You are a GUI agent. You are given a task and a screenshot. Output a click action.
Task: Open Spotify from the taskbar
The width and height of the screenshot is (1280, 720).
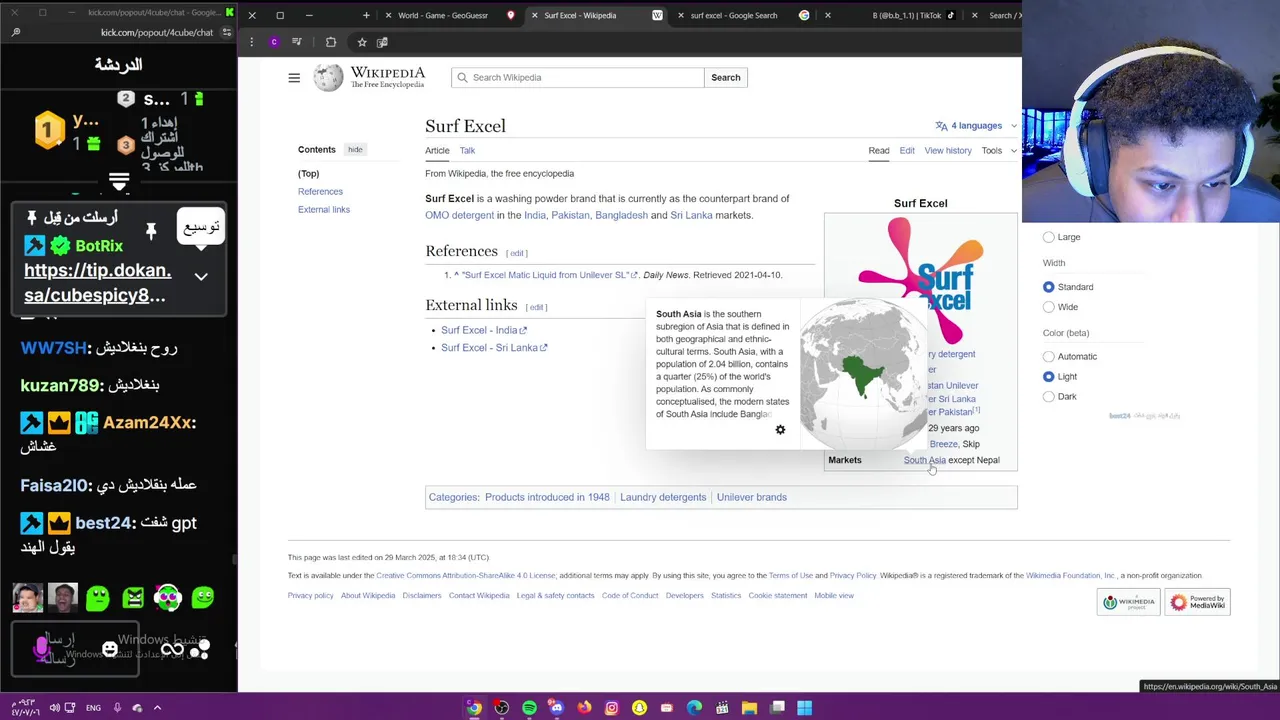click(x=529, y=707)
